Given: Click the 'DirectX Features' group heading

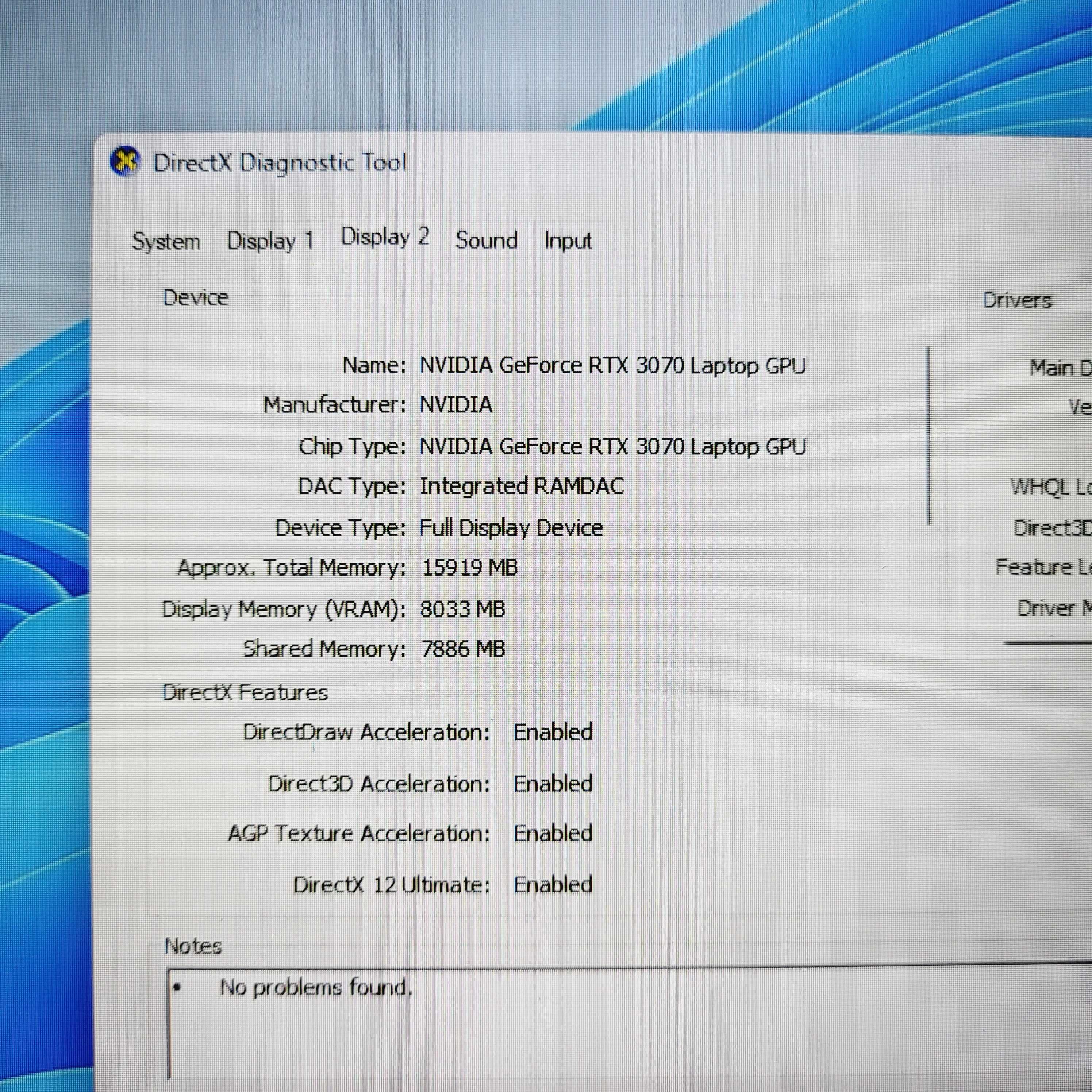Looking at the screenshot, I should (x=245, y=692).
